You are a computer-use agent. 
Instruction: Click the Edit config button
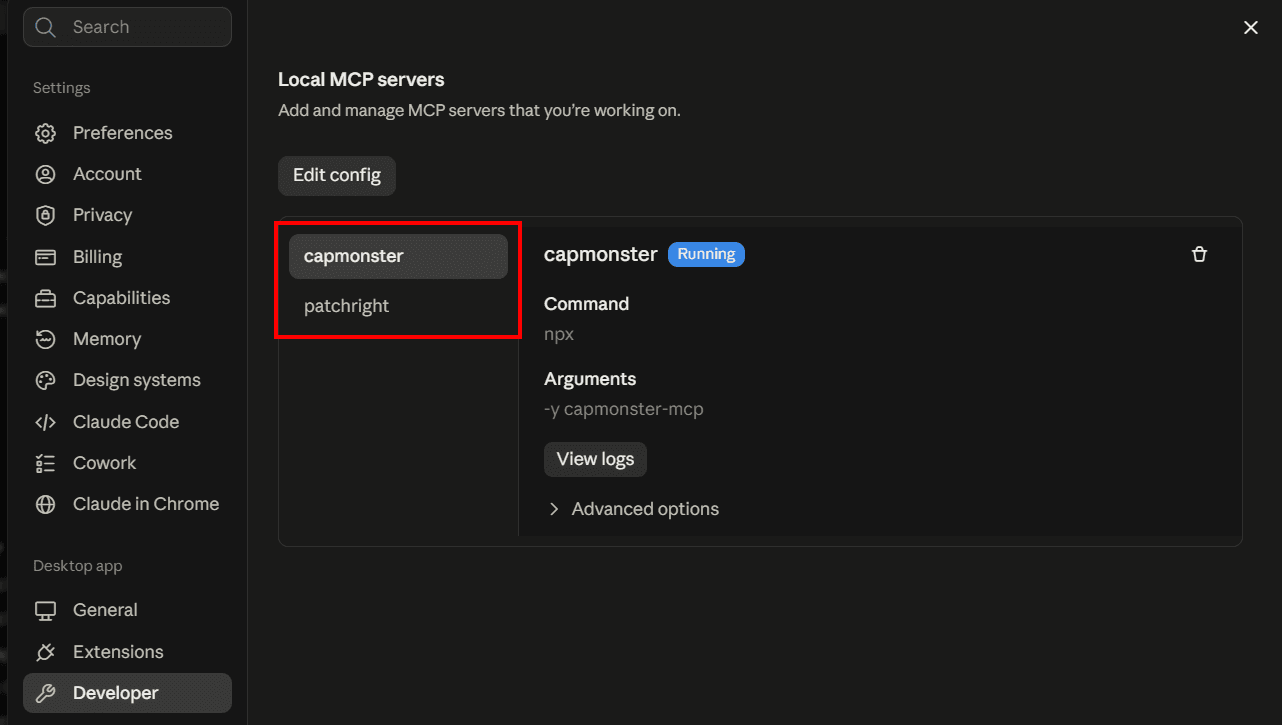(337, 175)
